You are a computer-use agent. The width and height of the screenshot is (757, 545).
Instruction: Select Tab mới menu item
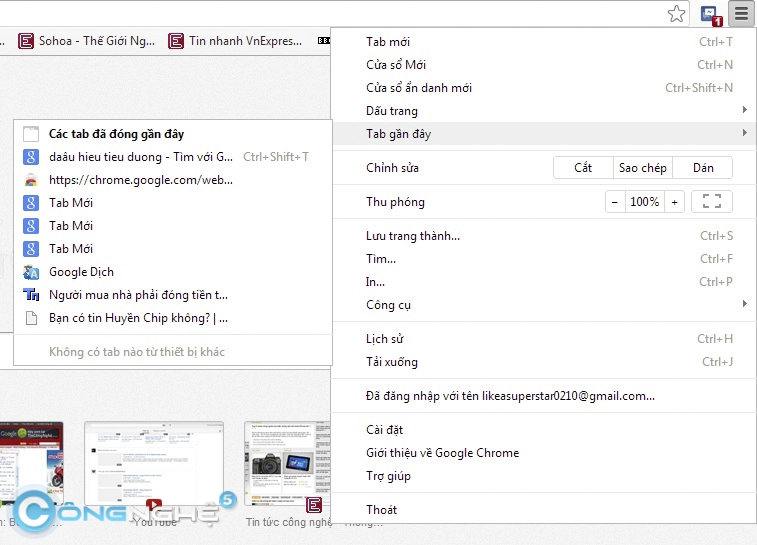pyautogui.click(x=544, y=42)
